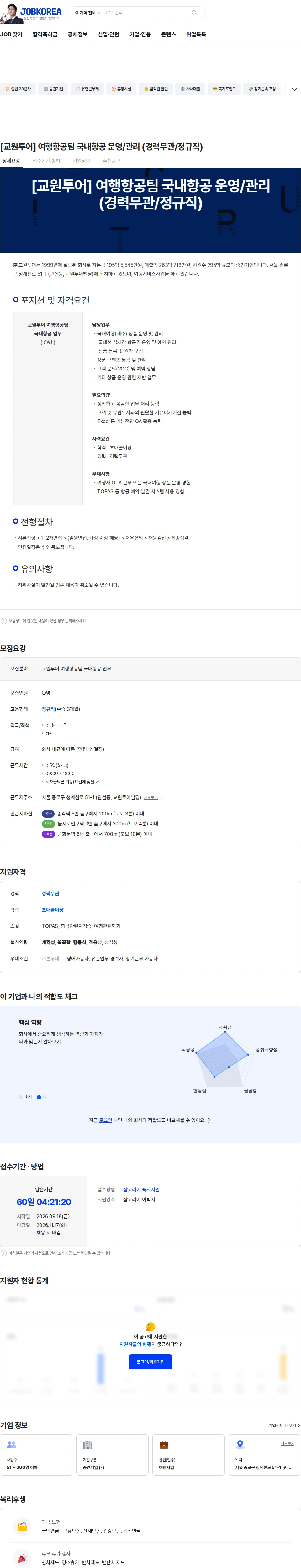Screen dimensions: 301x1568
Task: Click the 위치 map pin icon
Action: click(240, 1444)
